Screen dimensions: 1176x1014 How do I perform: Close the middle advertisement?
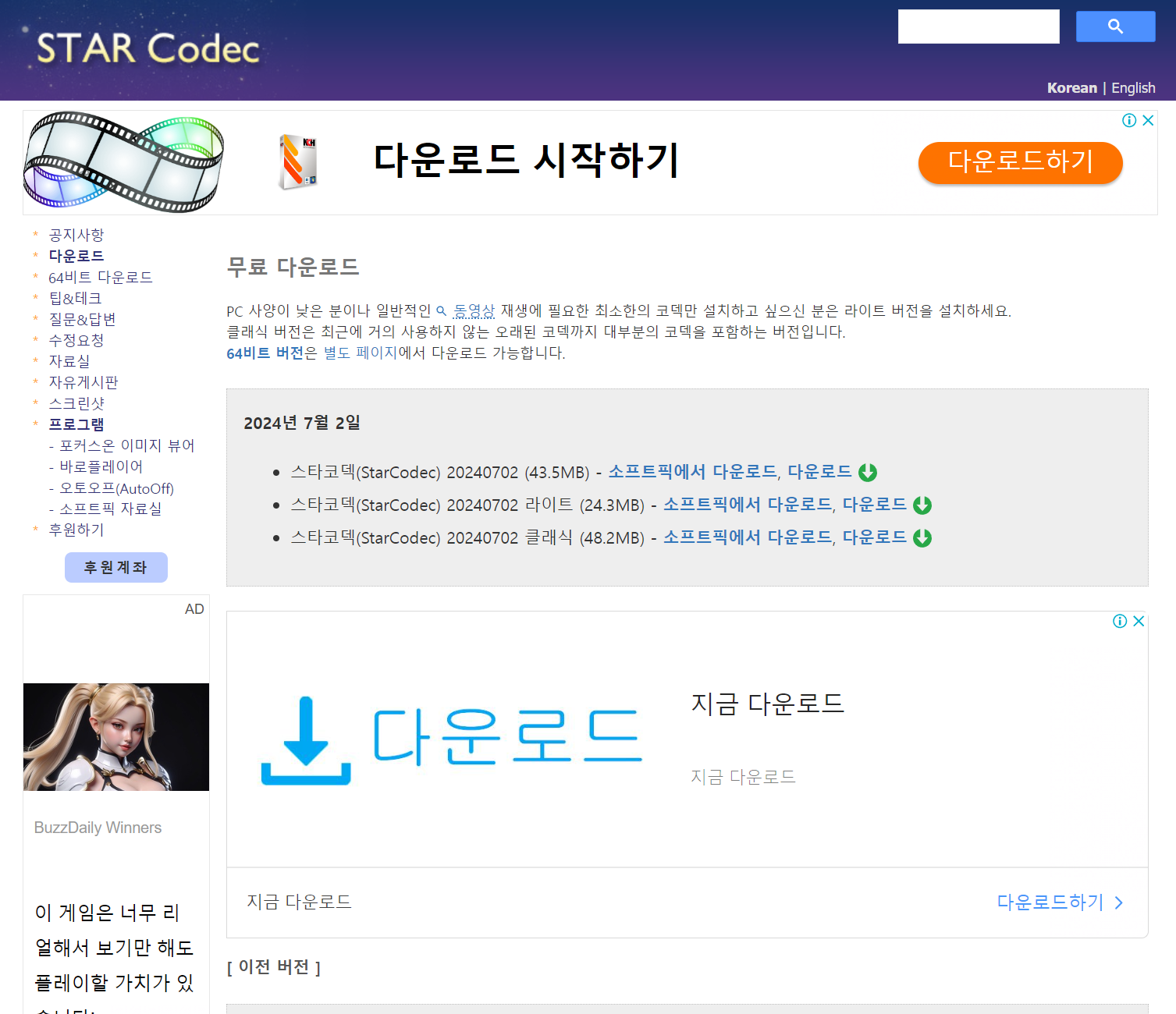point(1139,621)
